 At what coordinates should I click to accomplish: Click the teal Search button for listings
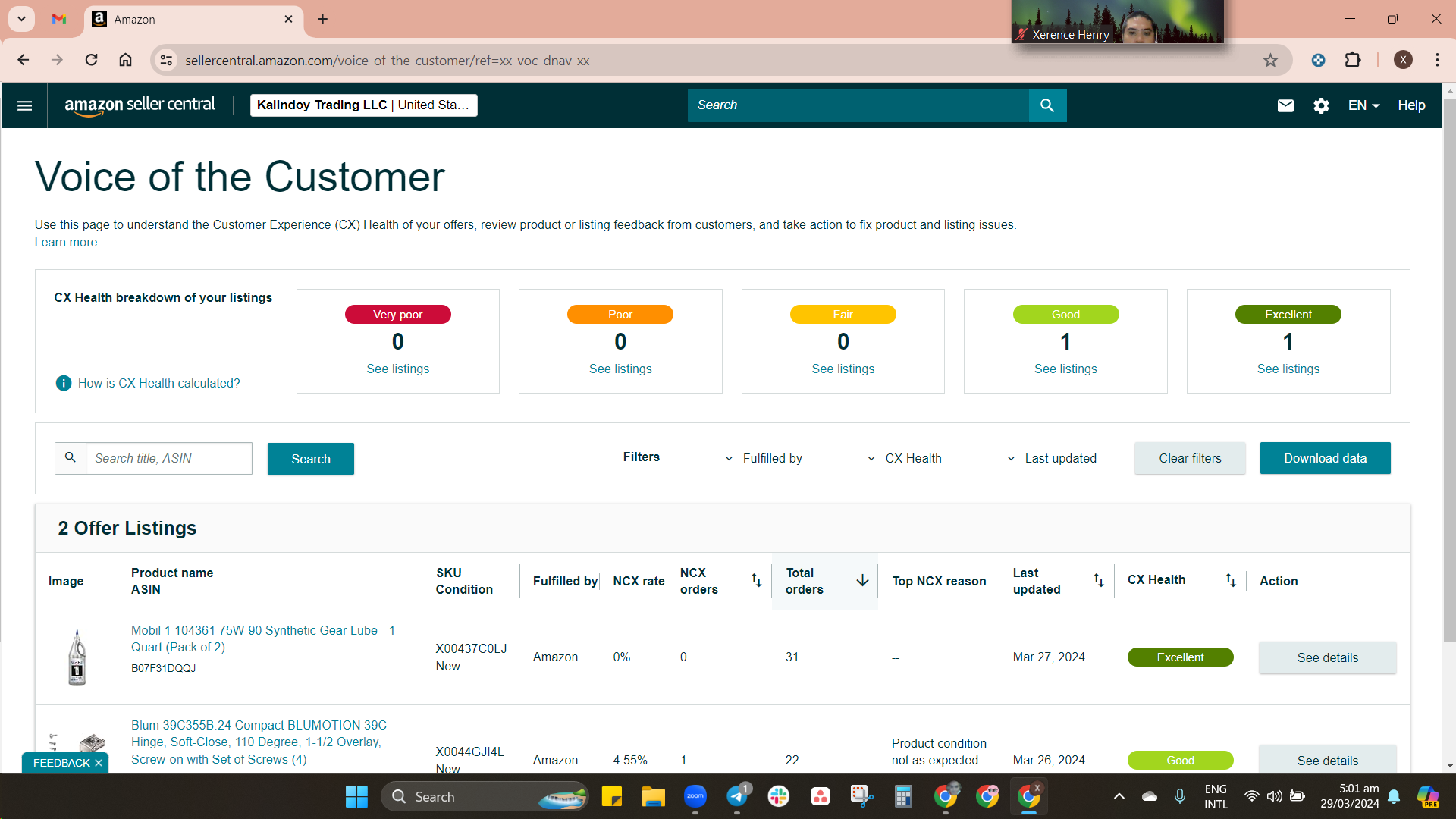point(311,459)
